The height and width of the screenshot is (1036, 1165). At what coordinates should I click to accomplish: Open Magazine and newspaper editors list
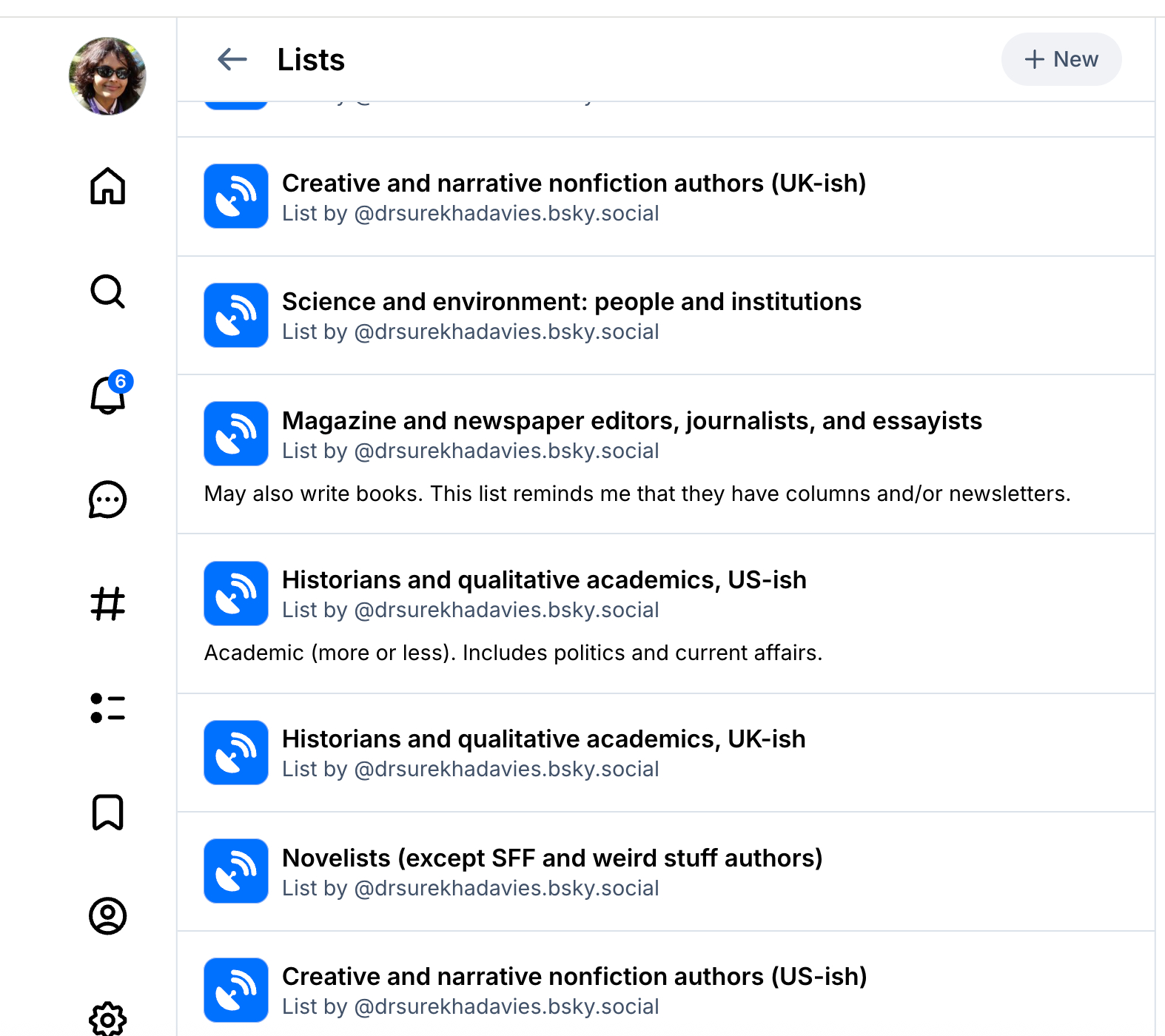(x=631, y=421)
